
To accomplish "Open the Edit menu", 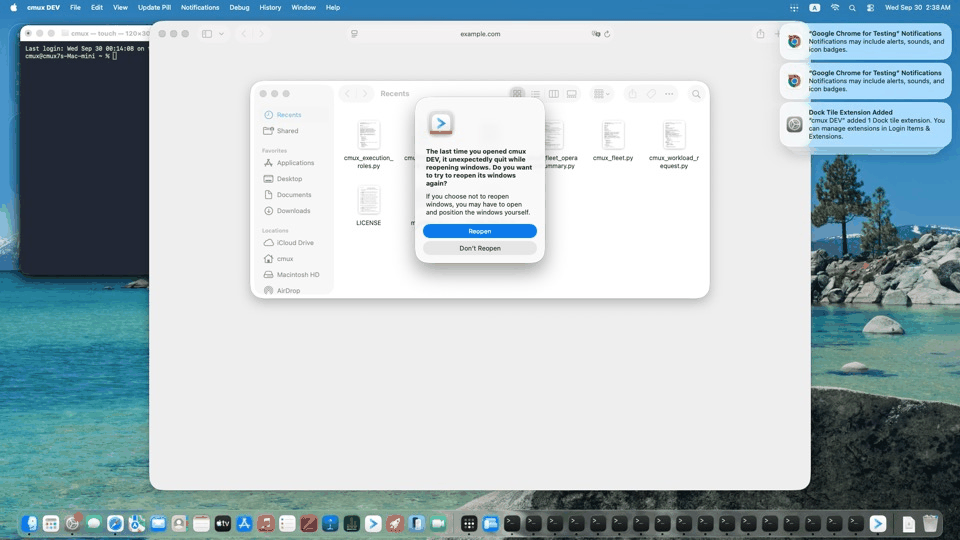I will click(x=97, y=7).
